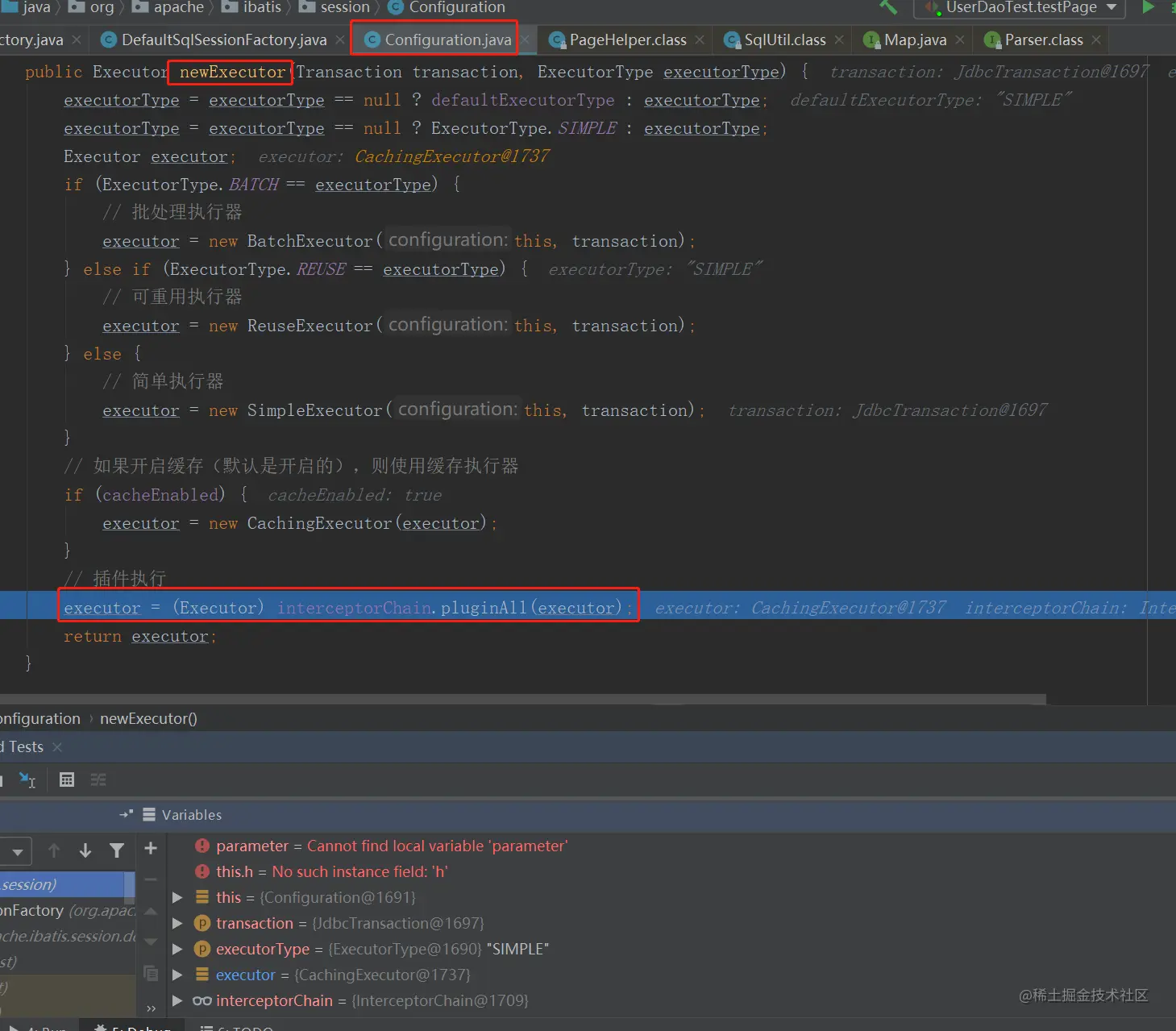The image size is (1176, 1031).
Task: Click the 'p' parameter icon of transaction
Action: [202, 923]
